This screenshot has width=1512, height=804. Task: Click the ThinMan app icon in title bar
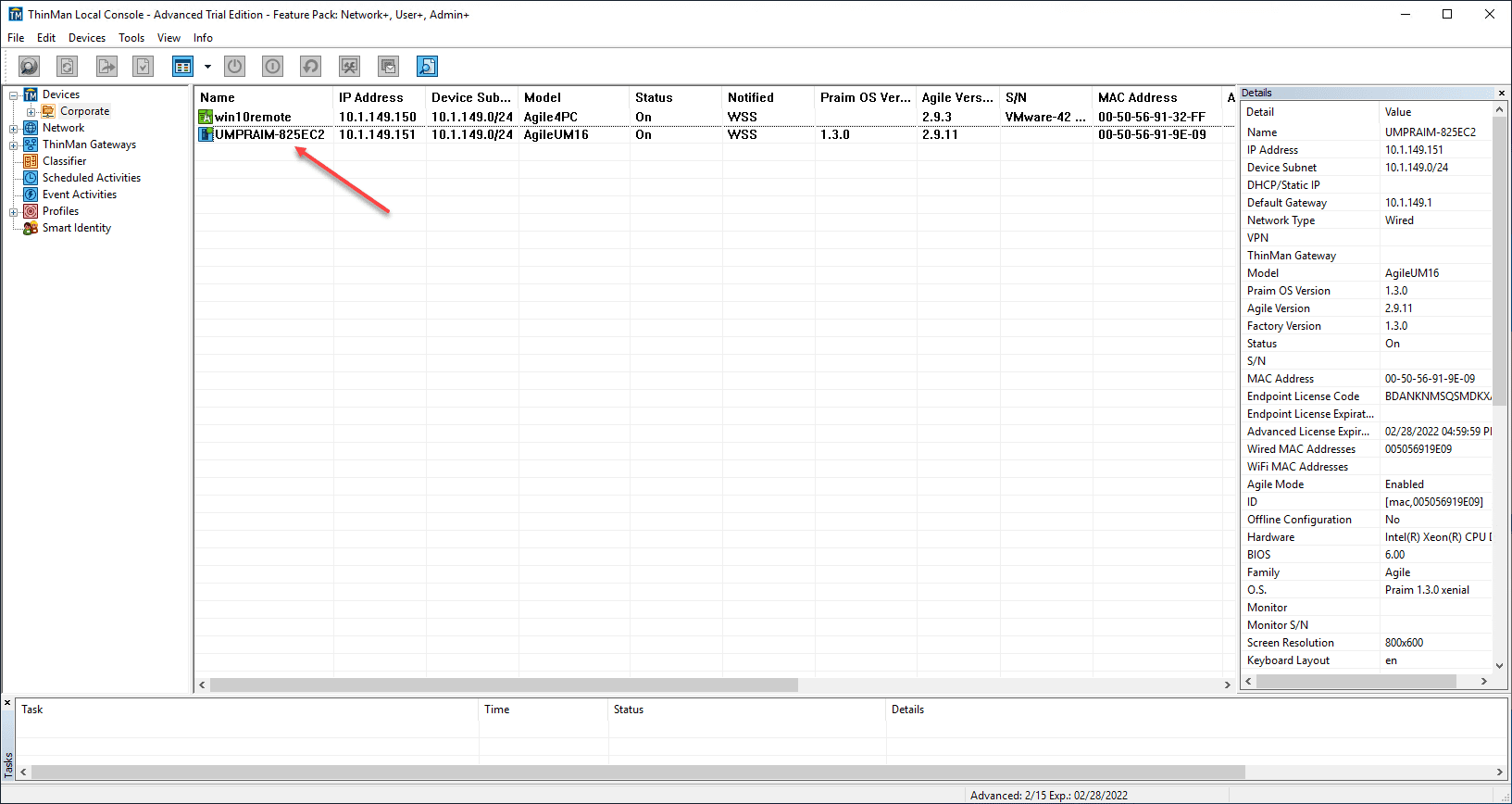click(16, 14)
